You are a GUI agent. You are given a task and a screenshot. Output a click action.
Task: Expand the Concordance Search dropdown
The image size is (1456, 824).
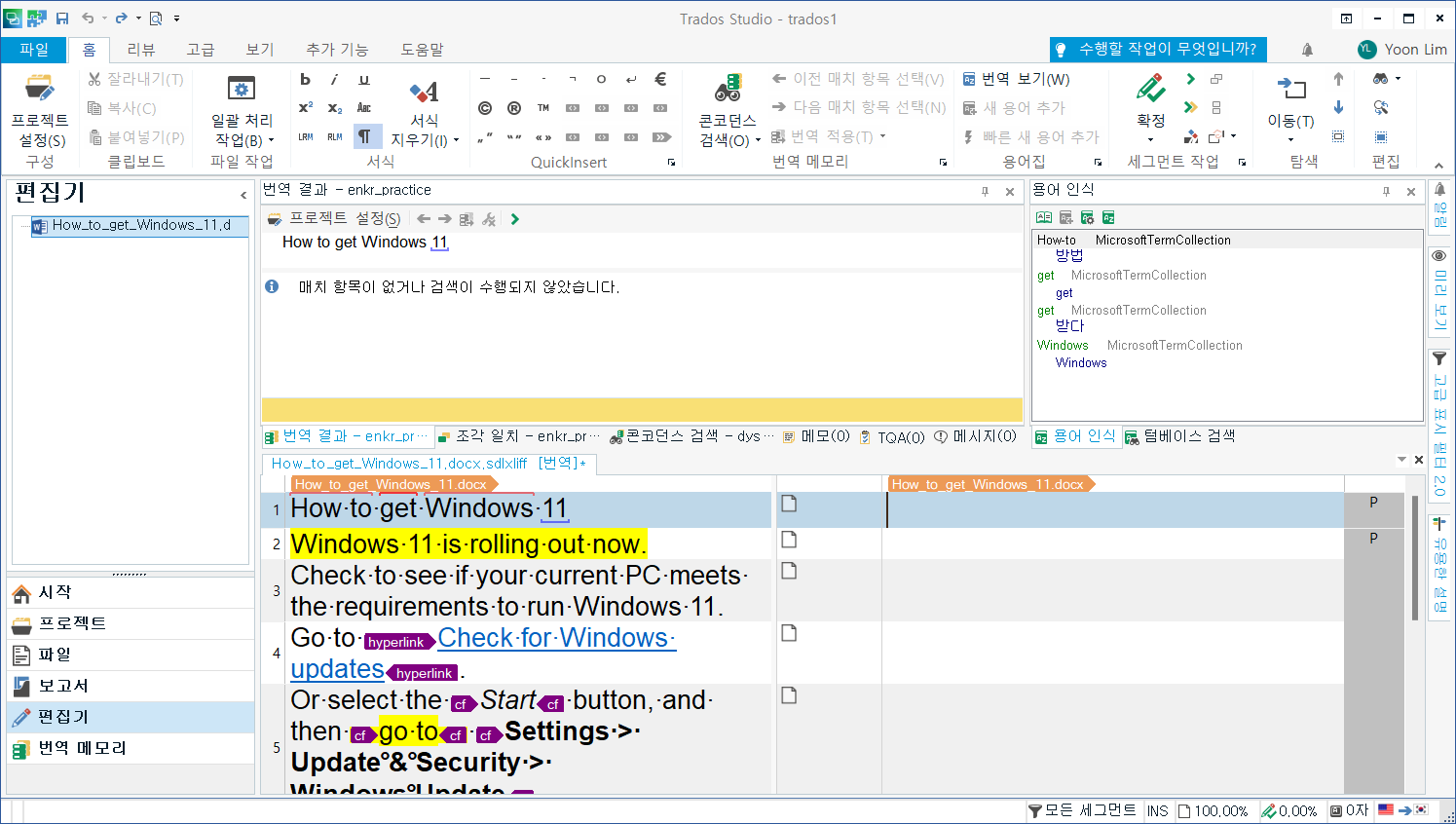click(758, 140)
